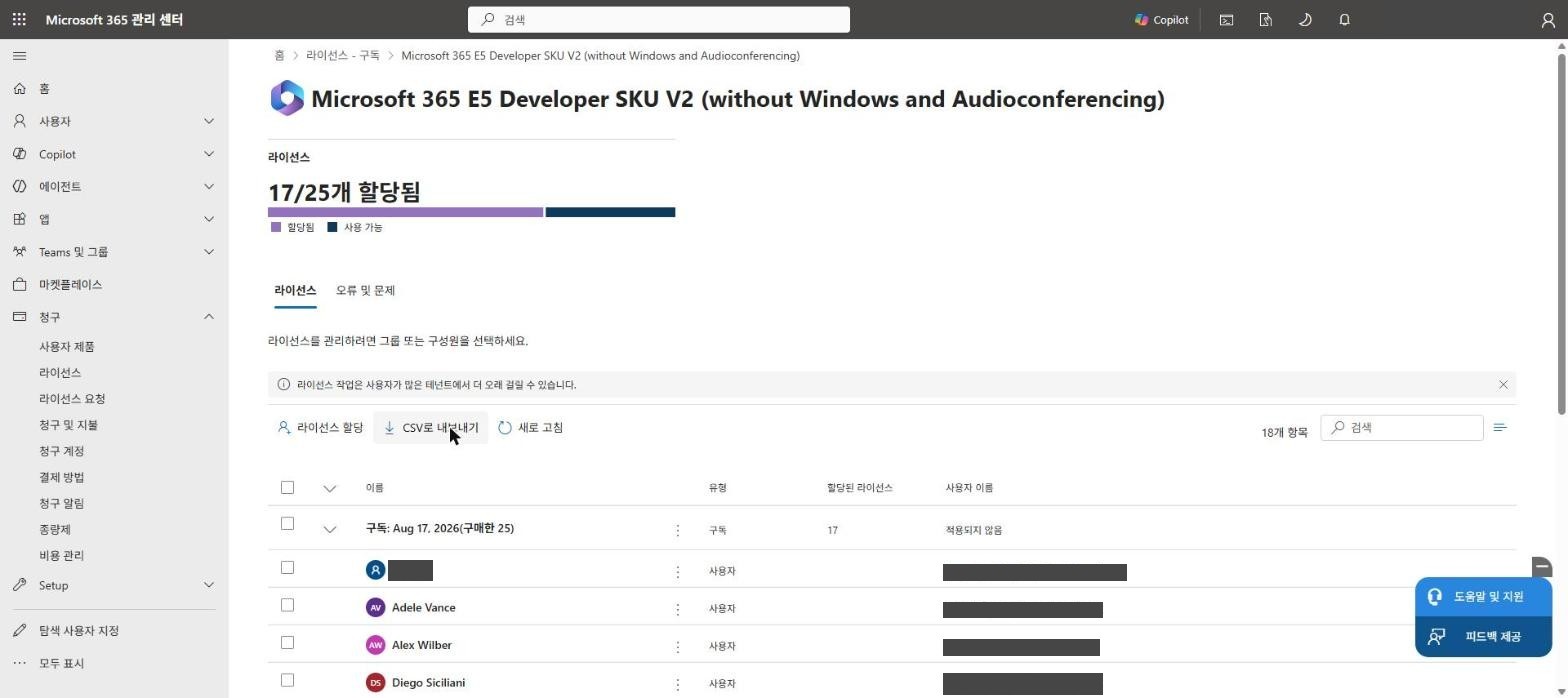Image resolution: width=1568 pixels, height=698 pixels.
Task: Open the notifications bell
Action: point(1344,20)
